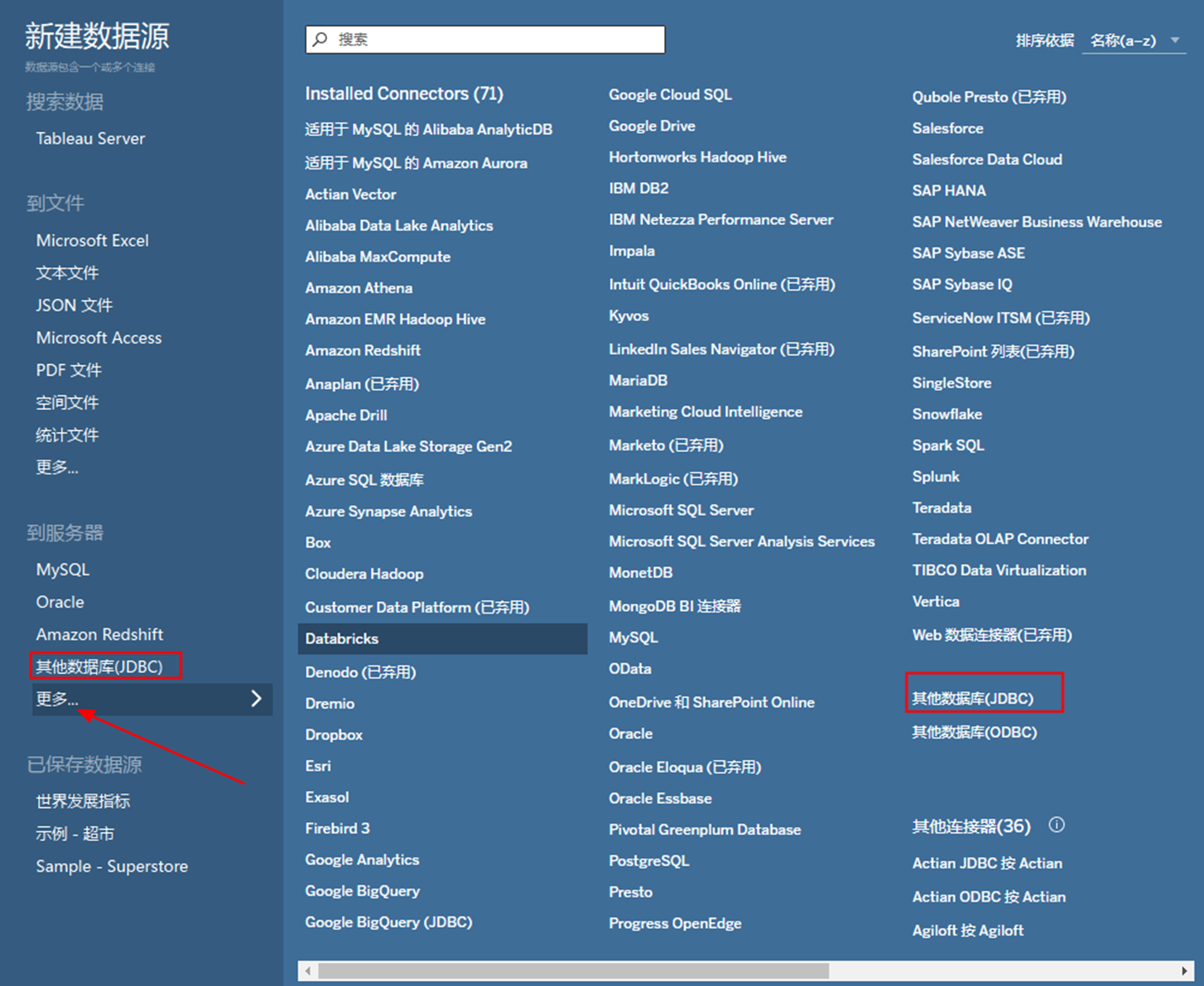Select Actian JDBC 按 Actian connector

click(x=987, y=863)
